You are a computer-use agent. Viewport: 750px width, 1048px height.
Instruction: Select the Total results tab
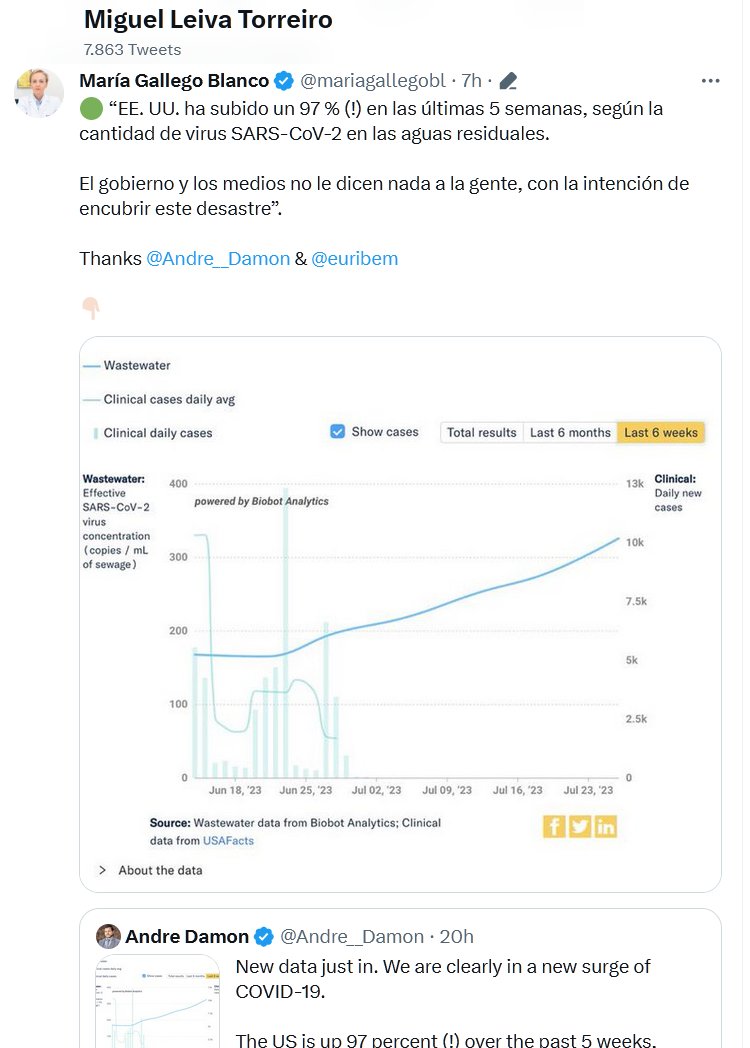click(x=482, y=433)
